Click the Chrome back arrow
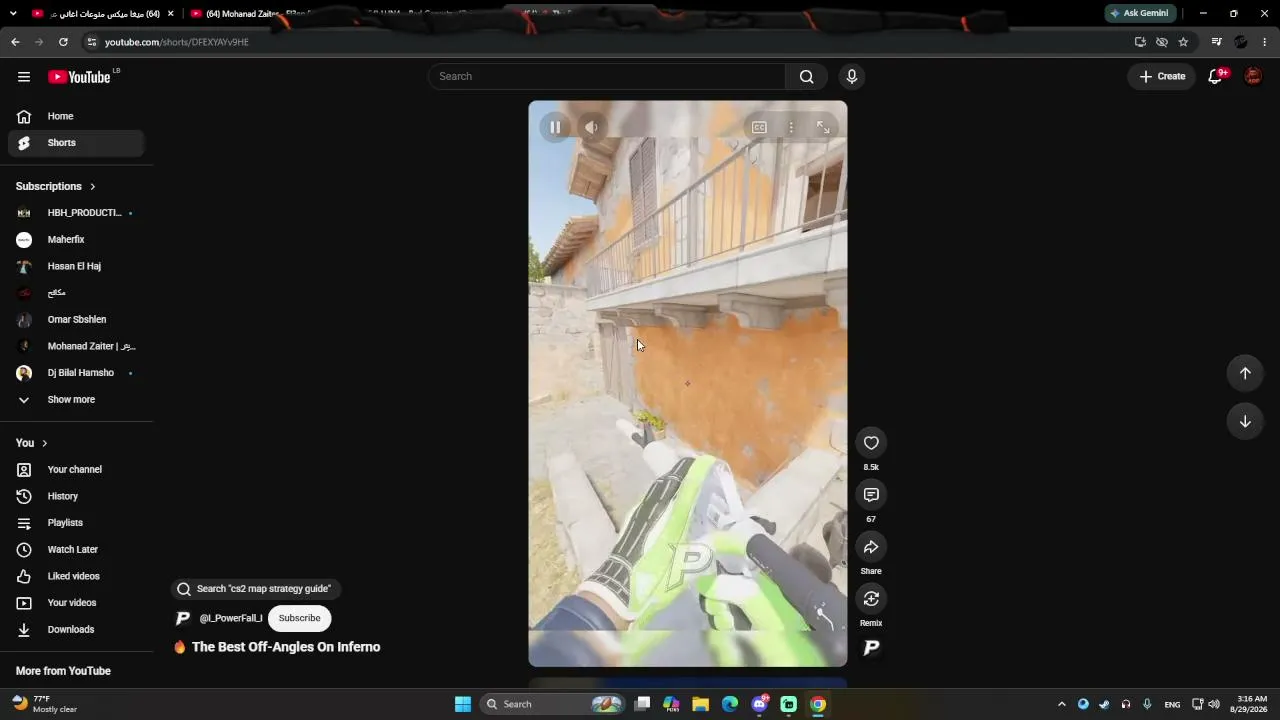This screenshot has height=720, width=1280. point(15,42)
